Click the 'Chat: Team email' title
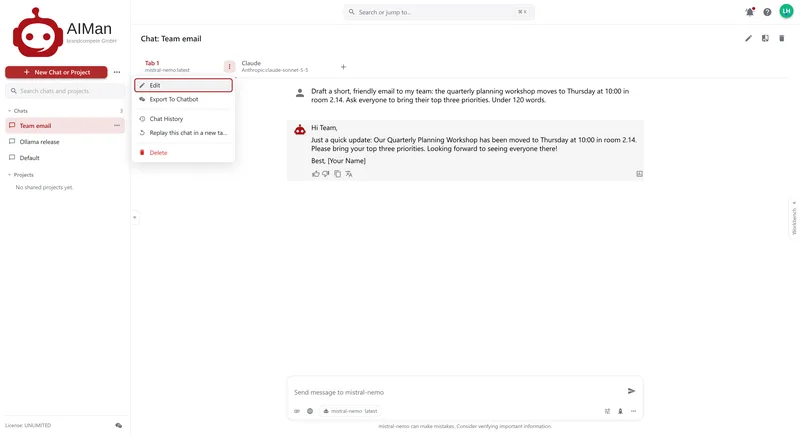Image resolution: width=800 pixels, height=435 pixels. 171,39
